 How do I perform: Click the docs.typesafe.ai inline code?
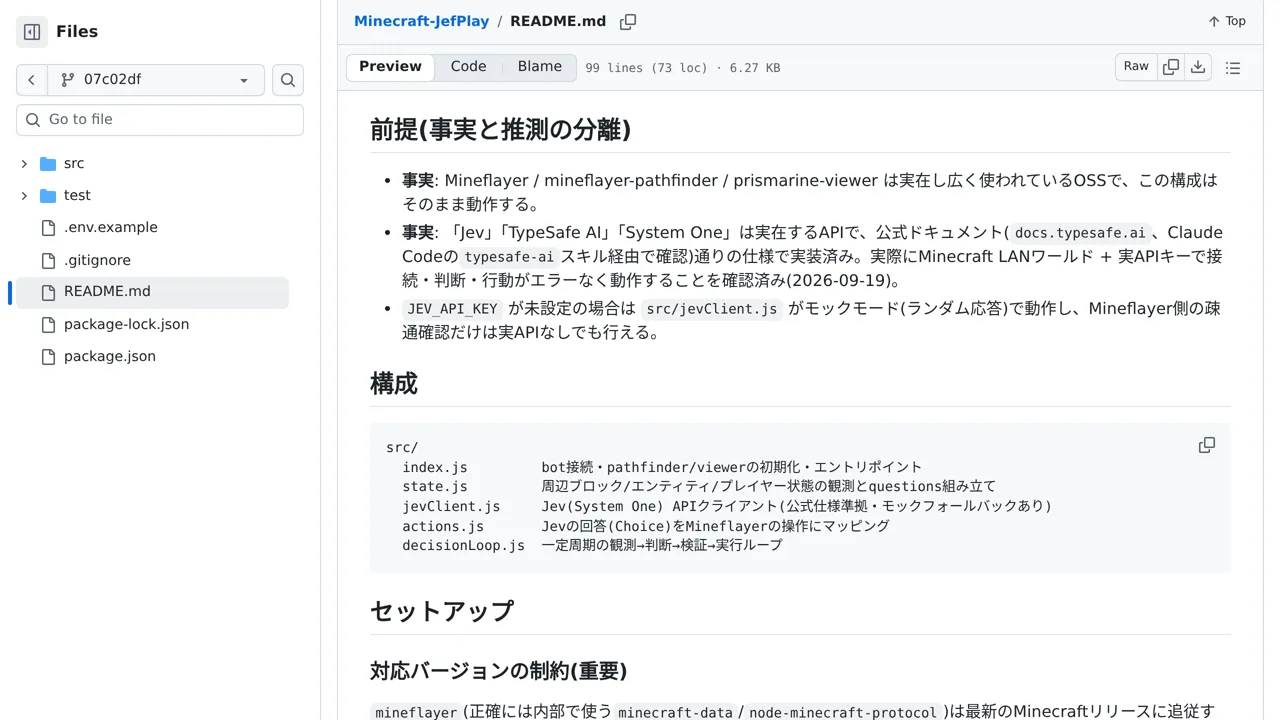(x=1080, y=233)
